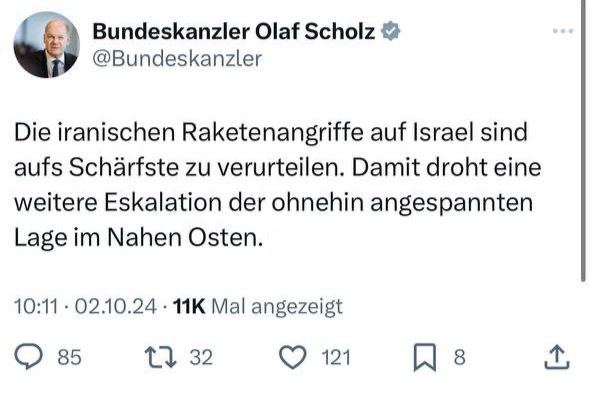The image size is (590, 395).
Task: Open the three-dot more options menu
Action: pyautogui.click(x=563, y=31)
